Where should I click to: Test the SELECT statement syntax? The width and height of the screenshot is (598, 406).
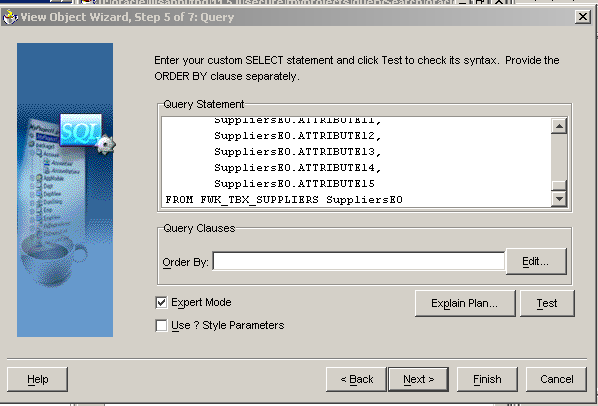click(547, 303)
